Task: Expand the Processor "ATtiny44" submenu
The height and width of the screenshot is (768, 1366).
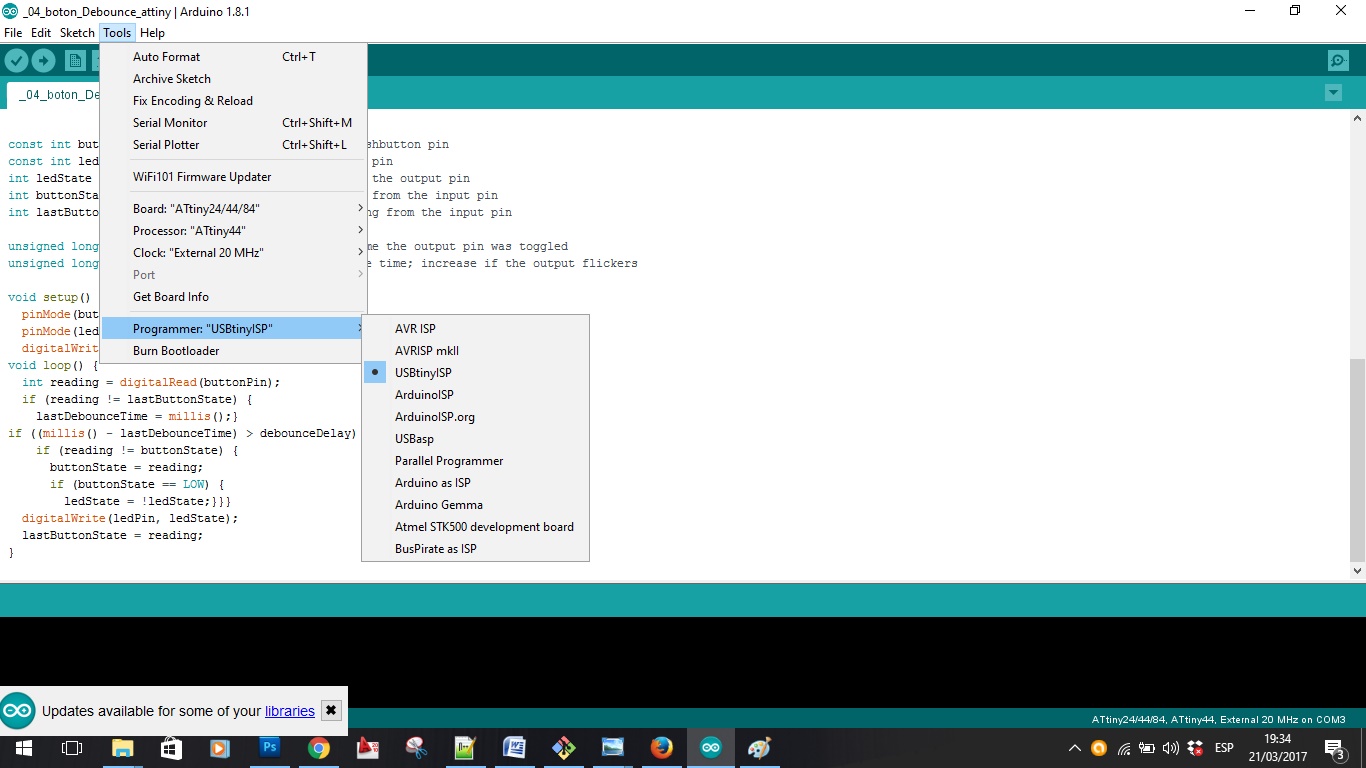Action: [234, 231]
